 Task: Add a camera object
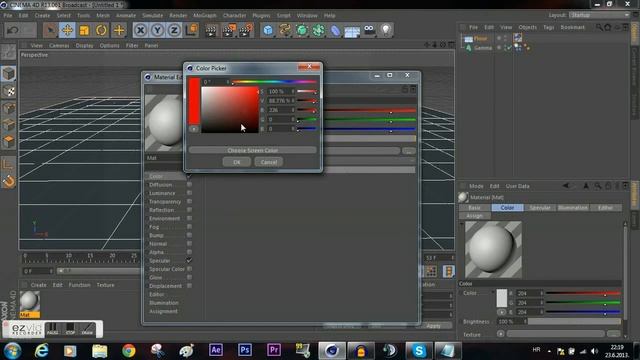369,30
